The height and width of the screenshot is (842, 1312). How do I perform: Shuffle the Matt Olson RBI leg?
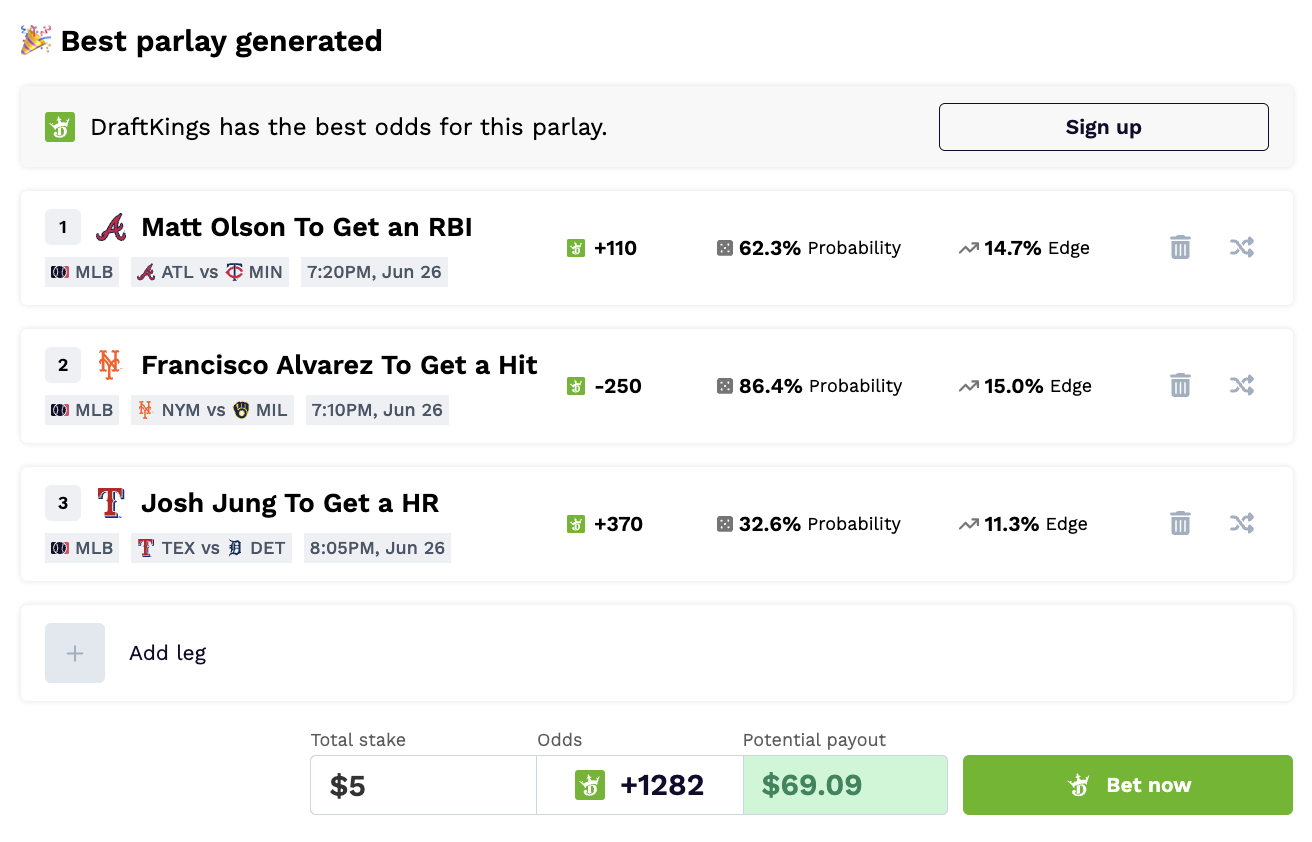(1242, 247)
